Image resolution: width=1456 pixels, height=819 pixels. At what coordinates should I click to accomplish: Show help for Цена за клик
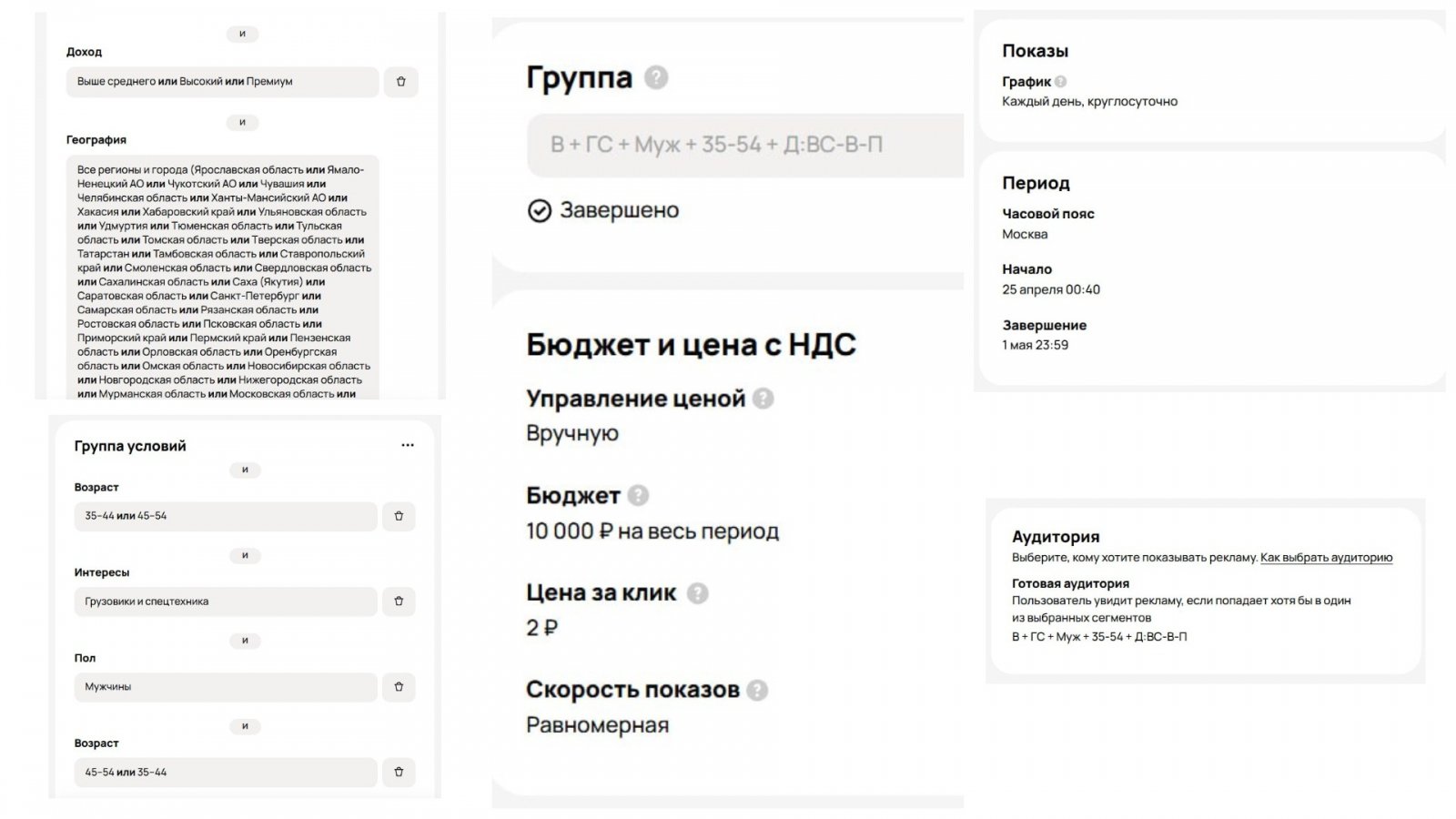(697, 593)
